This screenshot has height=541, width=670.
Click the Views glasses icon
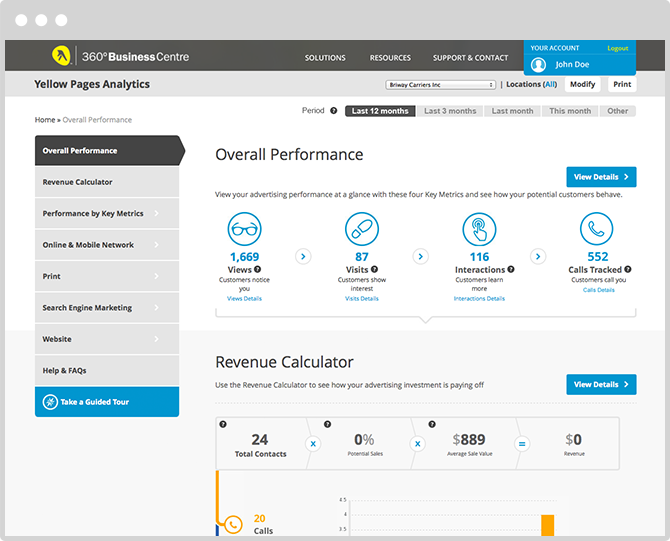point(244,229)
